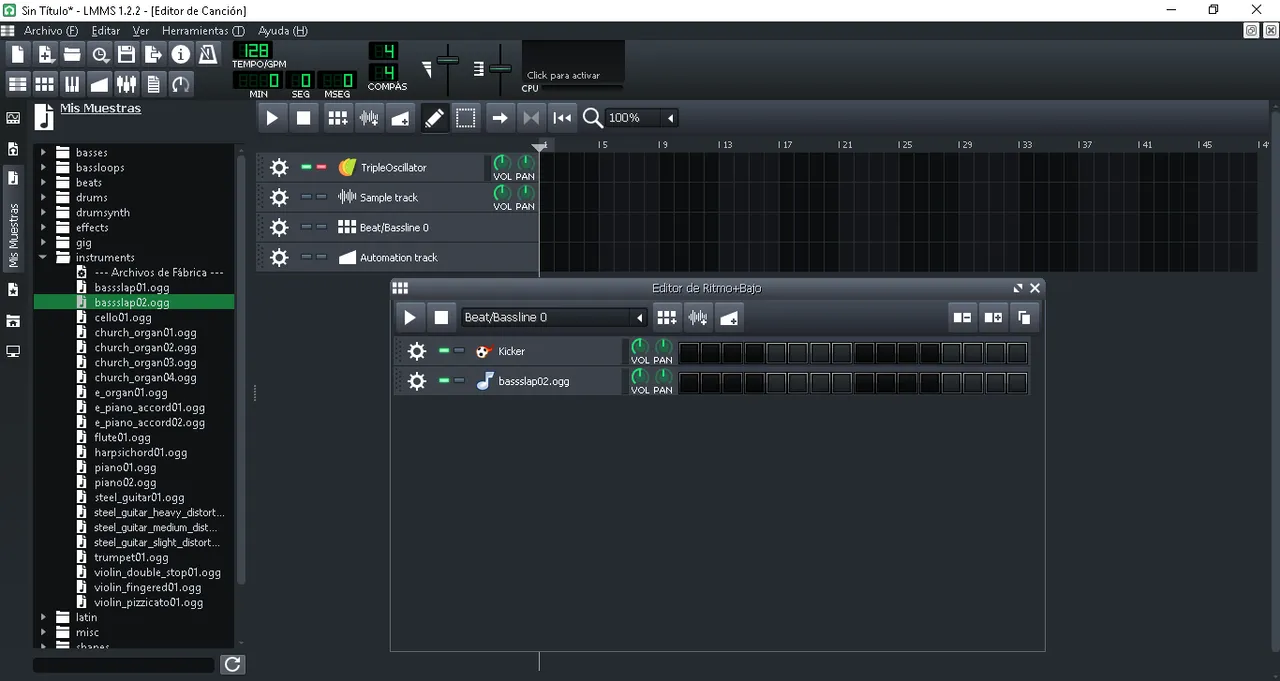
Task: Add beat/bassline in Song Editor toolbar
Action: [338, 118]
